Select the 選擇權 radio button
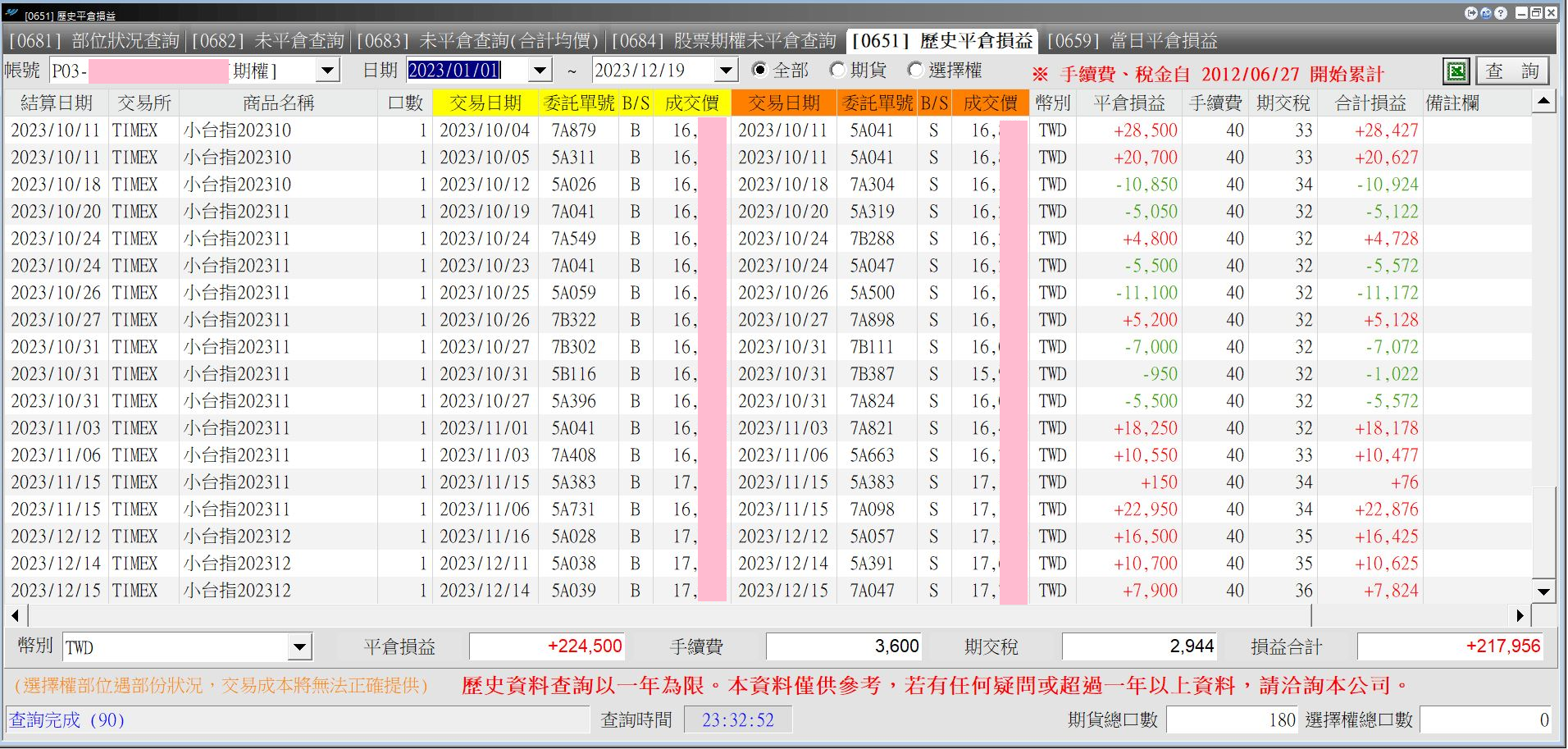 coord(915,71)
